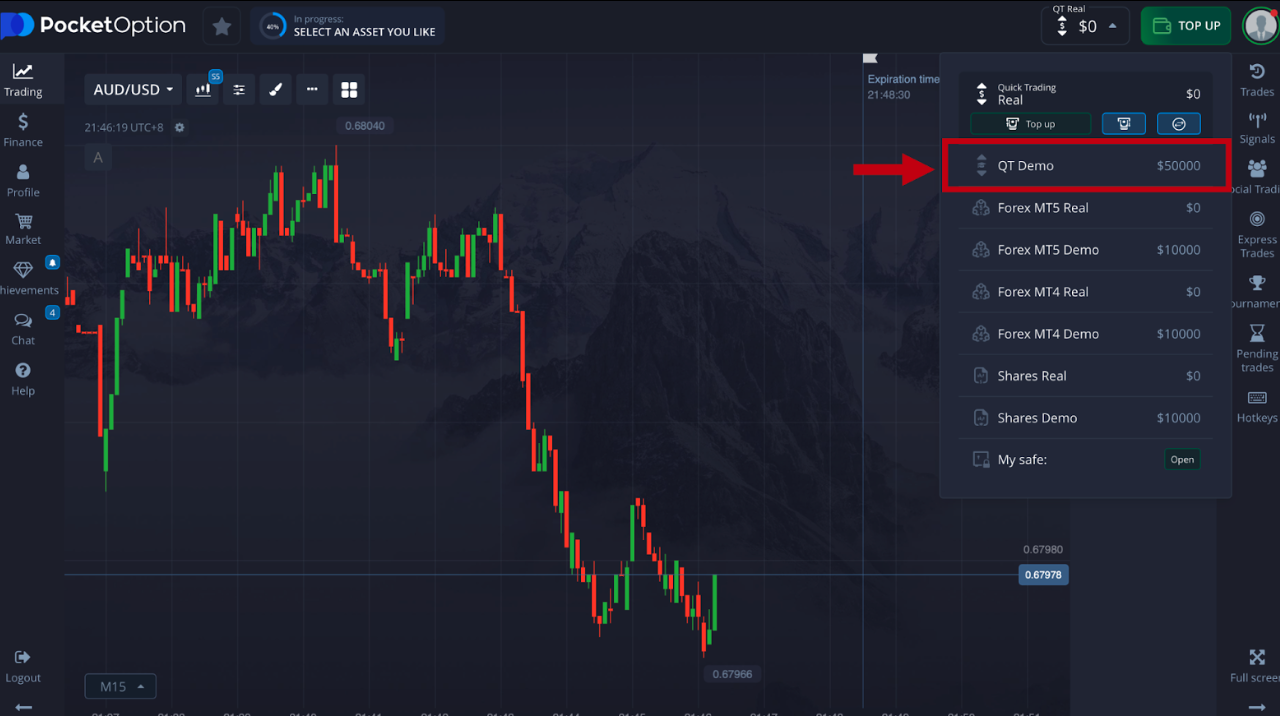Open My safe with Open button

(1182, 460)
